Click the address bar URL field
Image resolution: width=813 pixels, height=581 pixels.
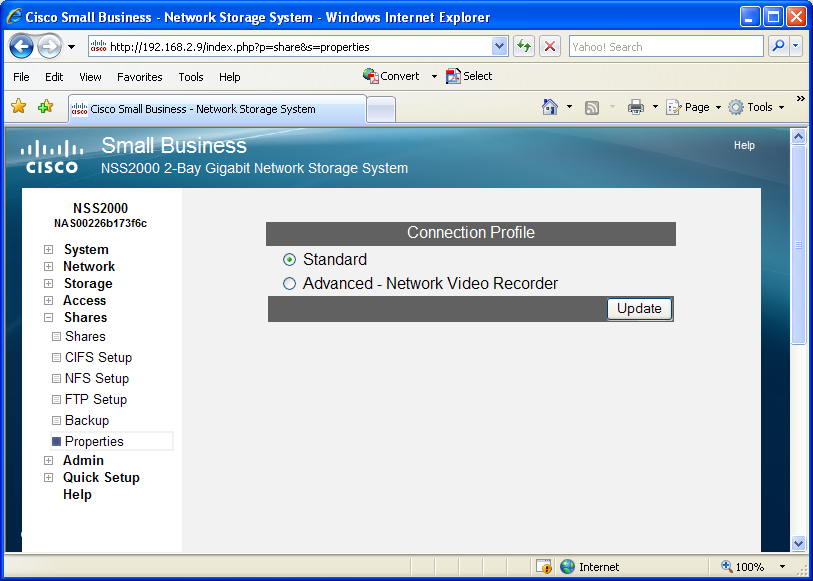pos(290,47)
